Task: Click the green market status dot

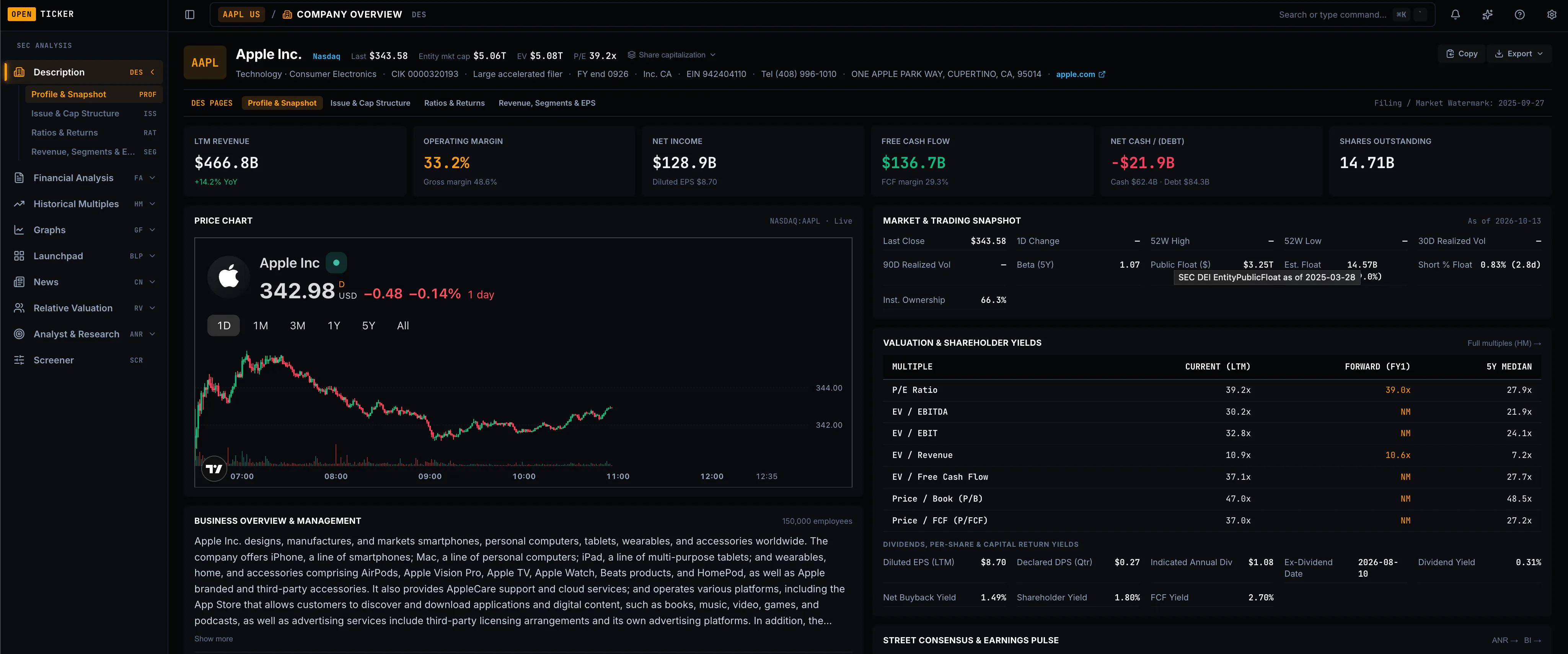Action: pyautogui.click(x=337, y=263)
